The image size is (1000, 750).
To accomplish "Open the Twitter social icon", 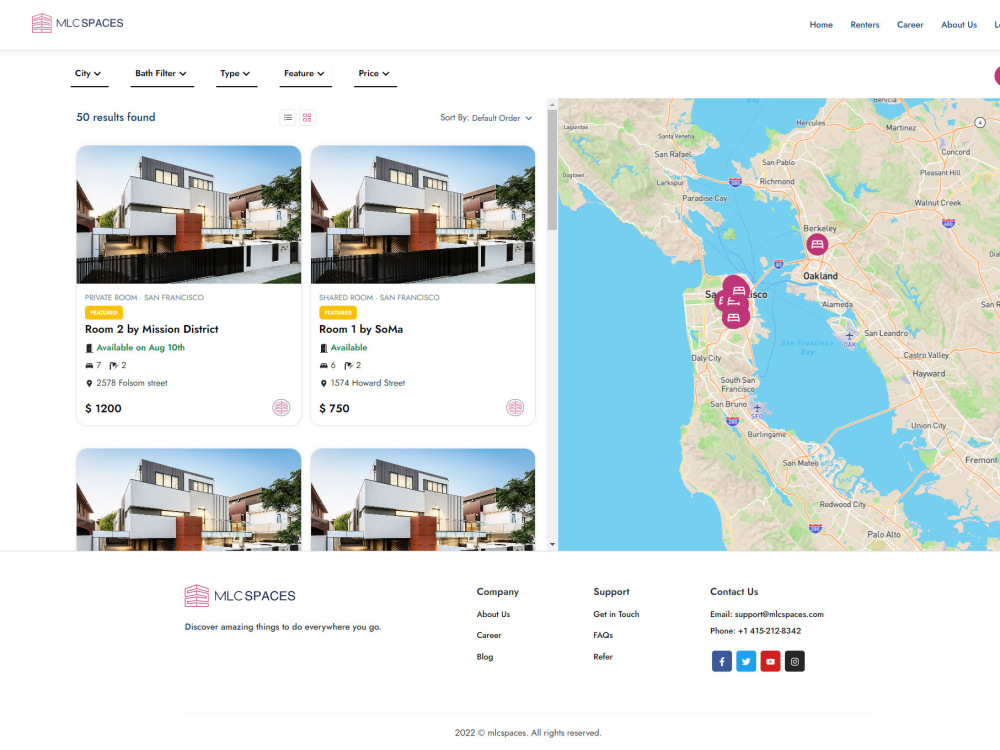I will (746, 661).
